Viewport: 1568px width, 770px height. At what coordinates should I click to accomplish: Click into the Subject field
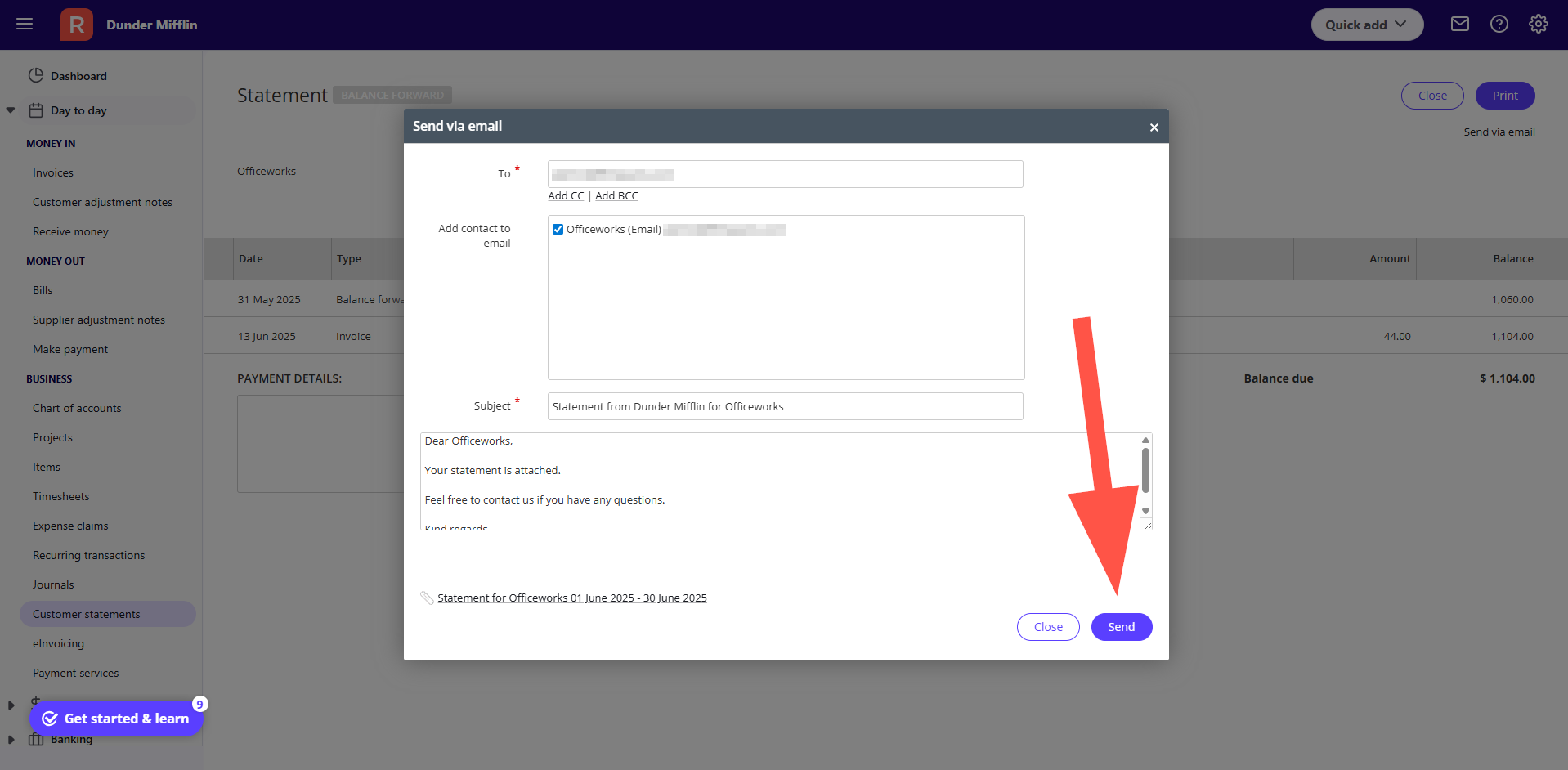(785, 406)
